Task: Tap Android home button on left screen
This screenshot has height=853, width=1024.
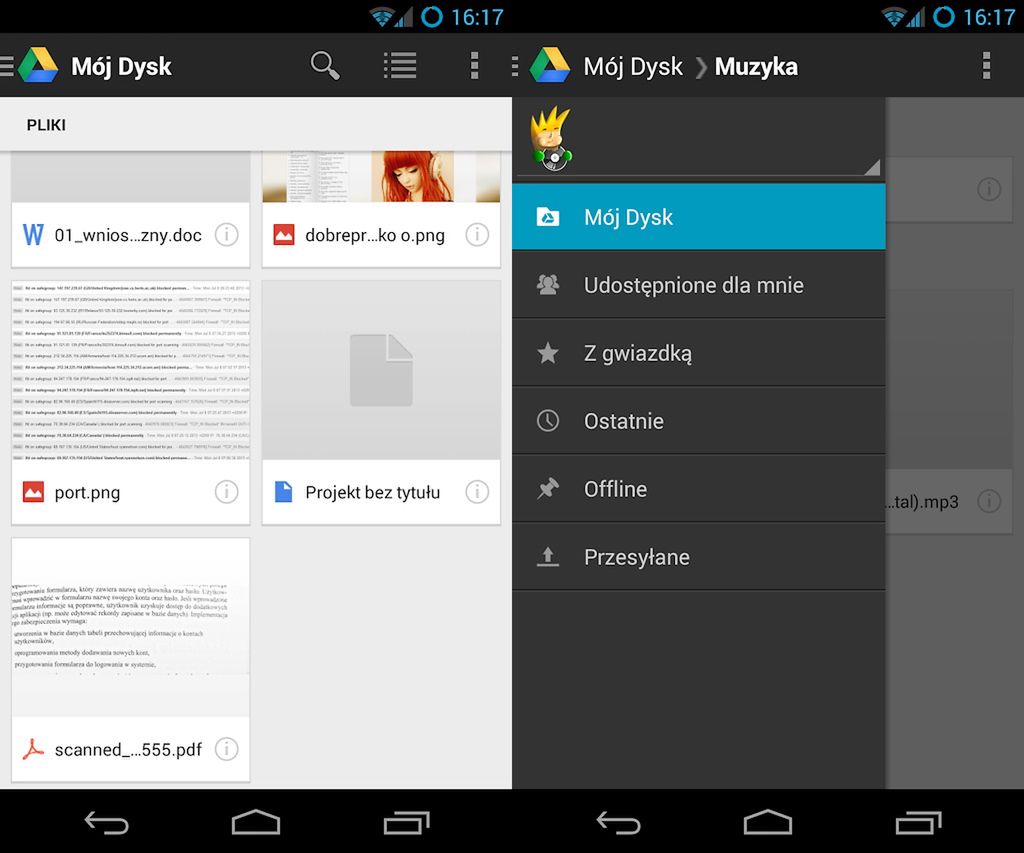Action: [255, 822]
